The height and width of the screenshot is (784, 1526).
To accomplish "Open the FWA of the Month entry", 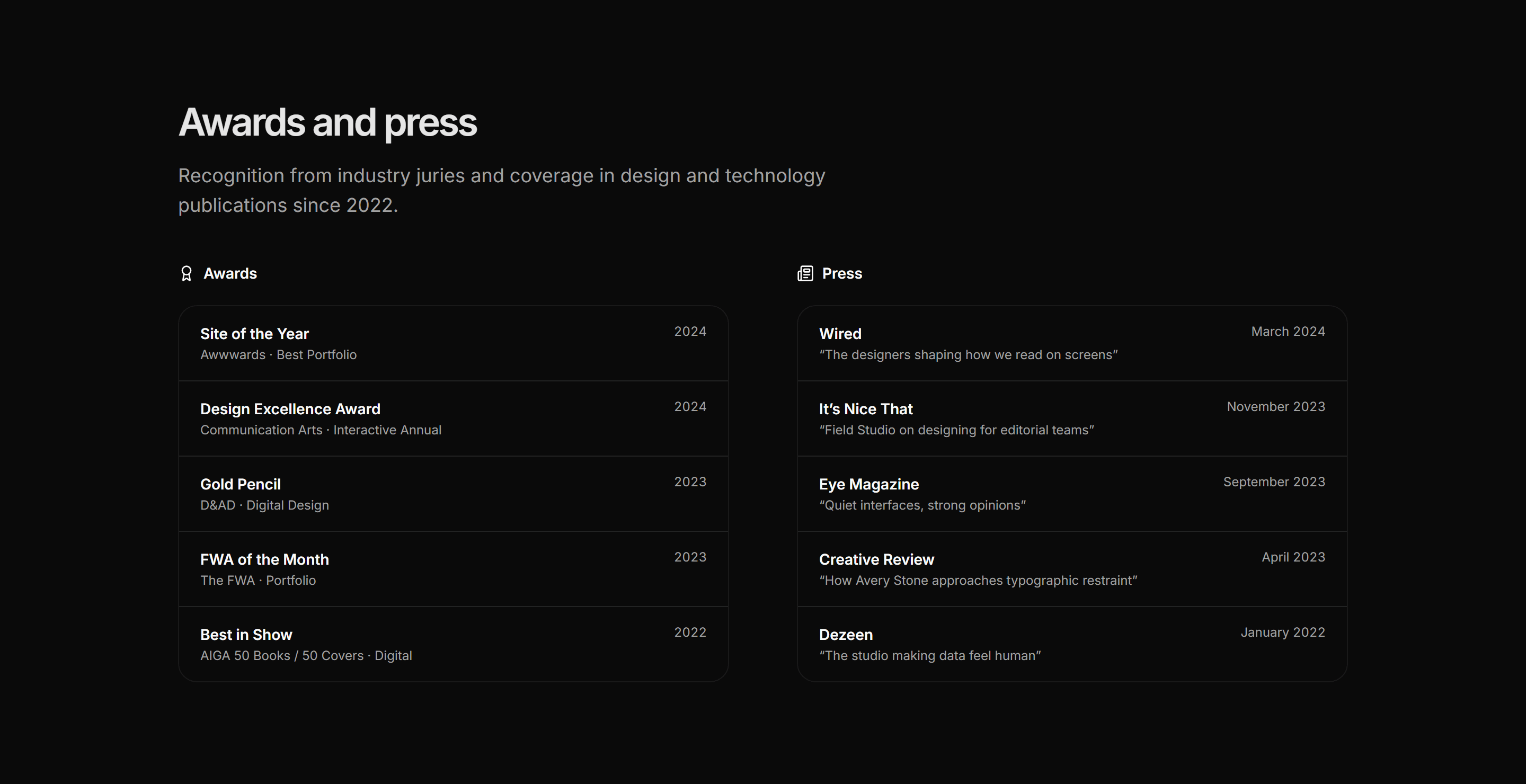I will point(453,569).
